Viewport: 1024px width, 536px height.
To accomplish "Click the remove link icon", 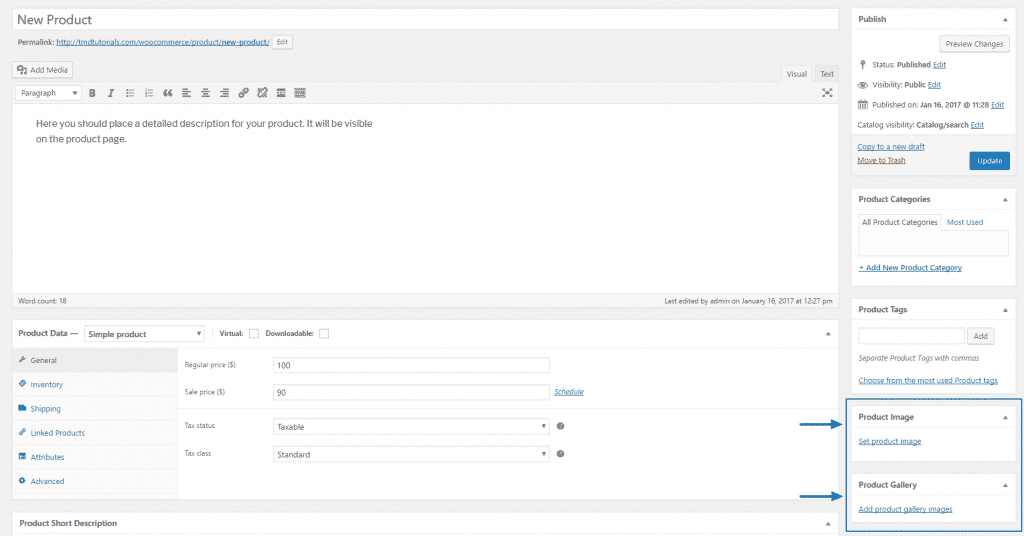I will (x=262, y=93).
